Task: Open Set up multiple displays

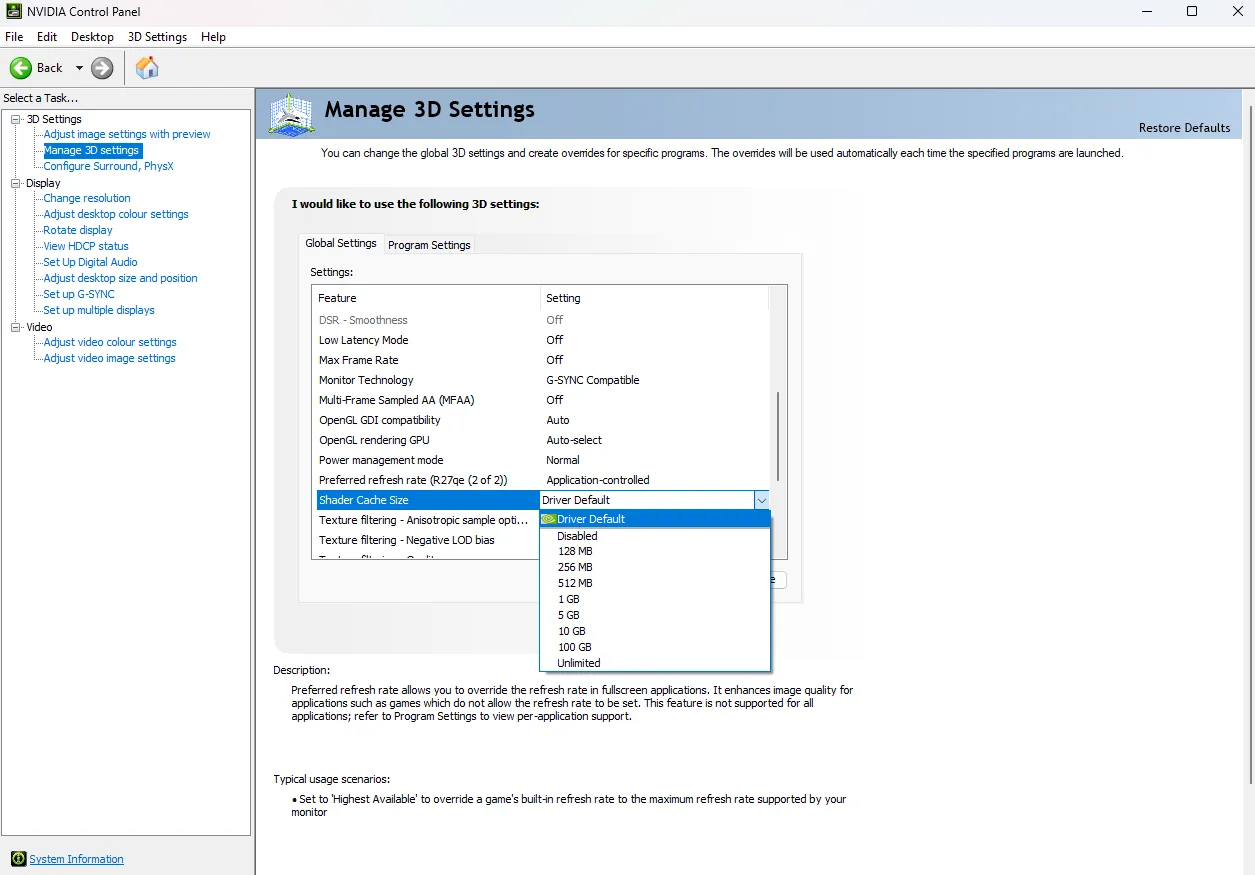Action: pyautogui.click(x=99, y=310)
